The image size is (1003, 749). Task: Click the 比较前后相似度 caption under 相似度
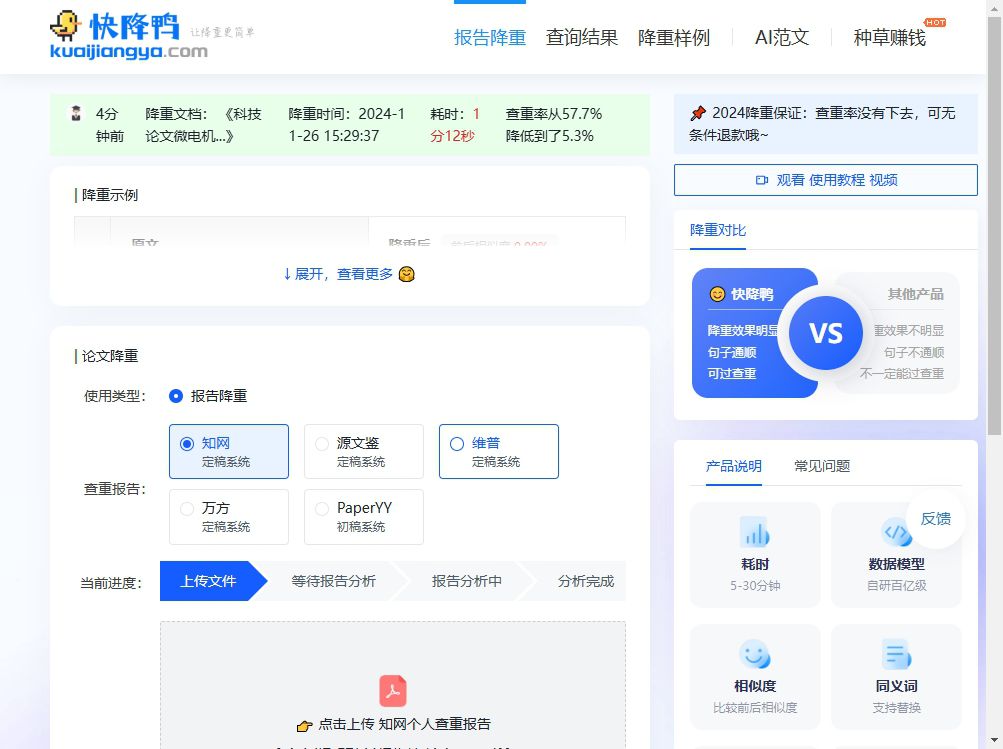(755, 708)
